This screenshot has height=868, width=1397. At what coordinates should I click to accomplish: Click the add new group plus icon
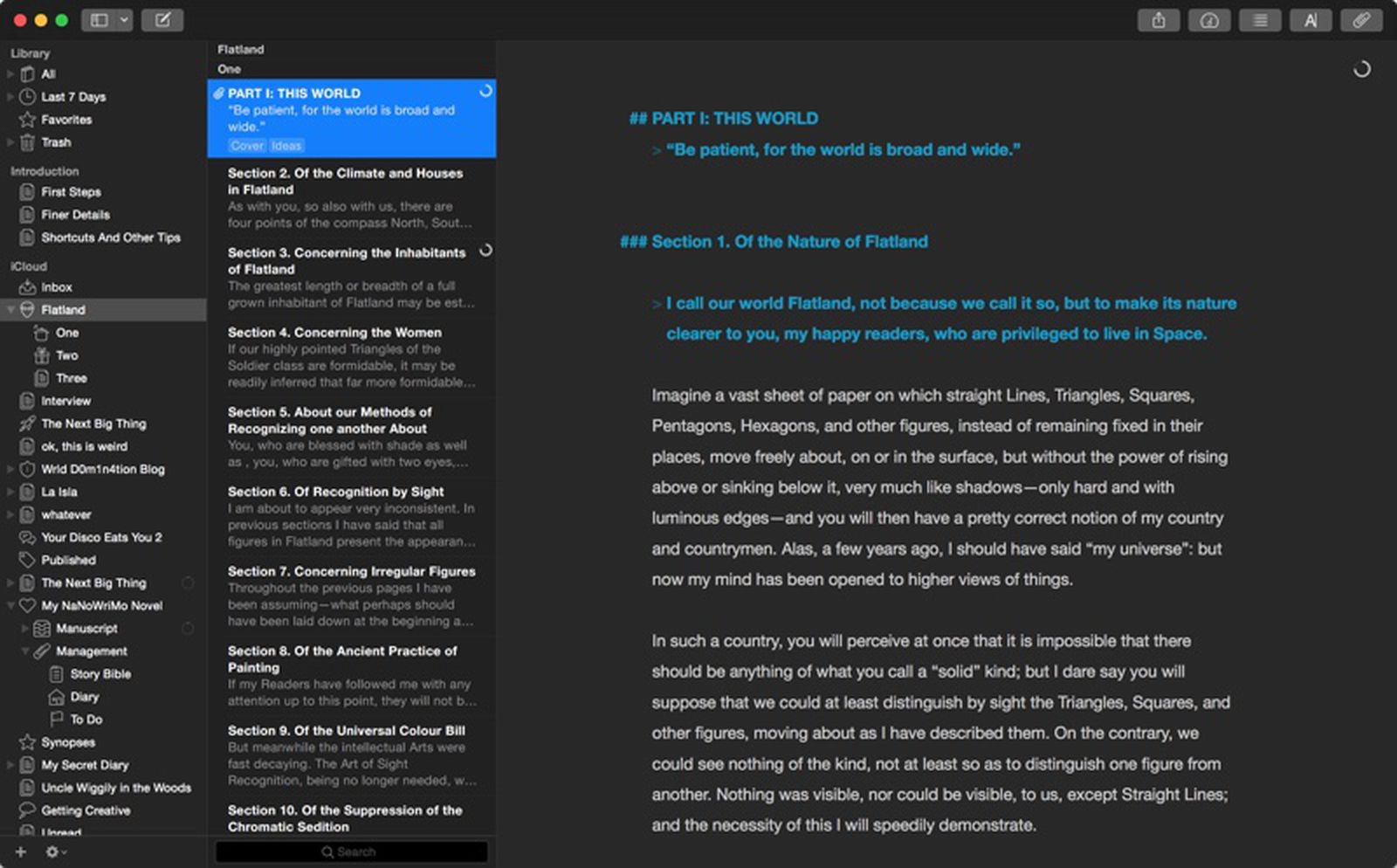18,851
